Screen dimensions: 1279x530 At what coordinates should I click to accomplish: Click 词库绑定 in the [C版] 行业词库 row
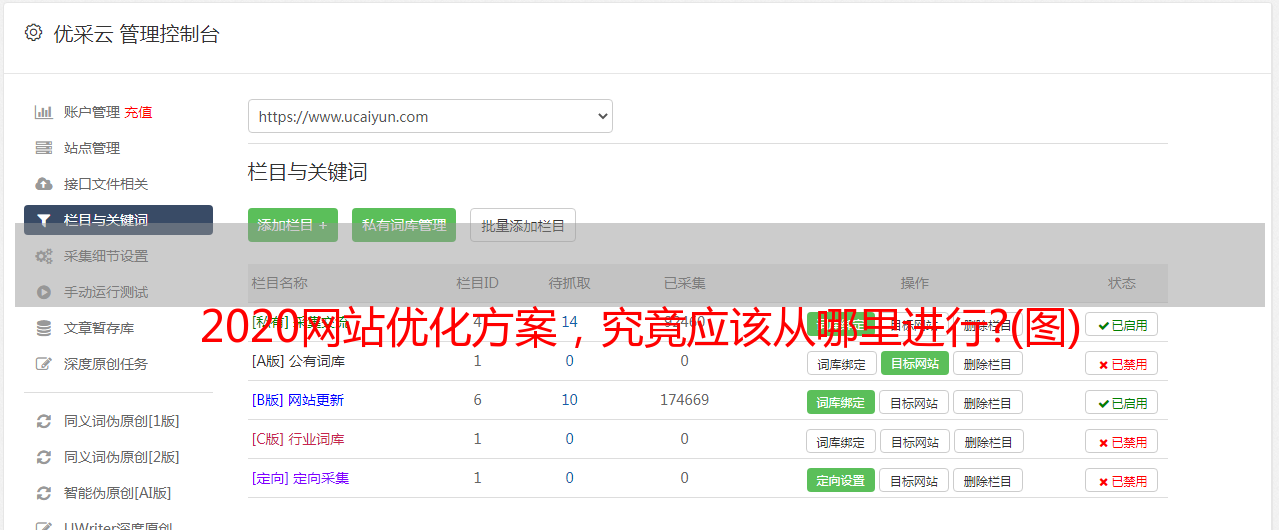click(842, 442)
